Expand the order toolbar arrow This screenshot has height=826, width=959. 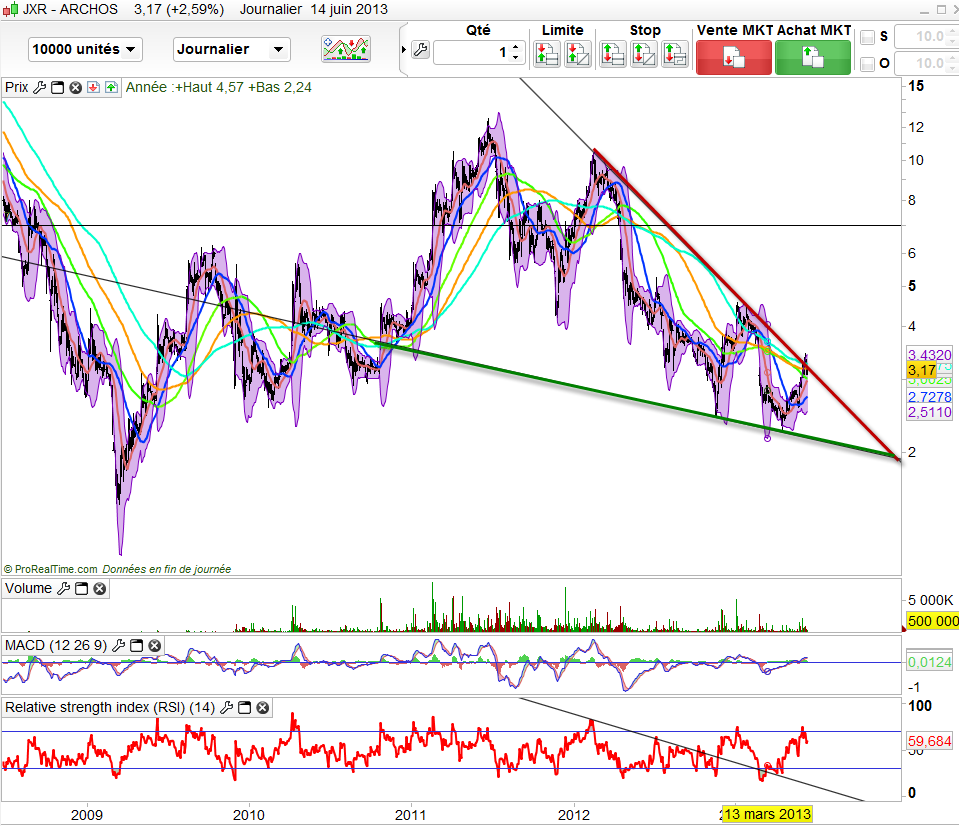(403, 50)
